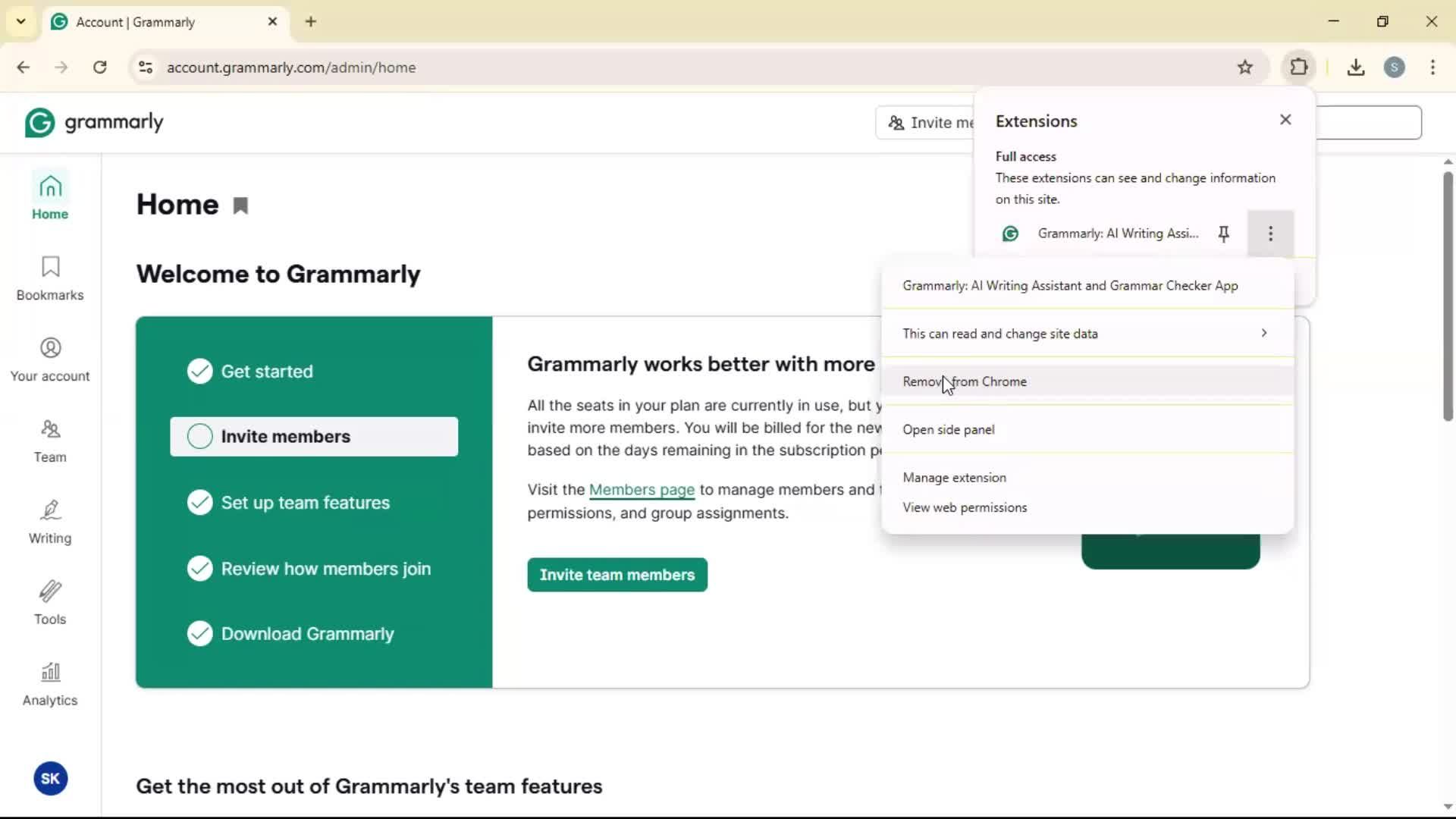Click the Extensions puzzle icon
Image resolution: width=1456 pixels, height=819 pixels.
[1299, 67]
